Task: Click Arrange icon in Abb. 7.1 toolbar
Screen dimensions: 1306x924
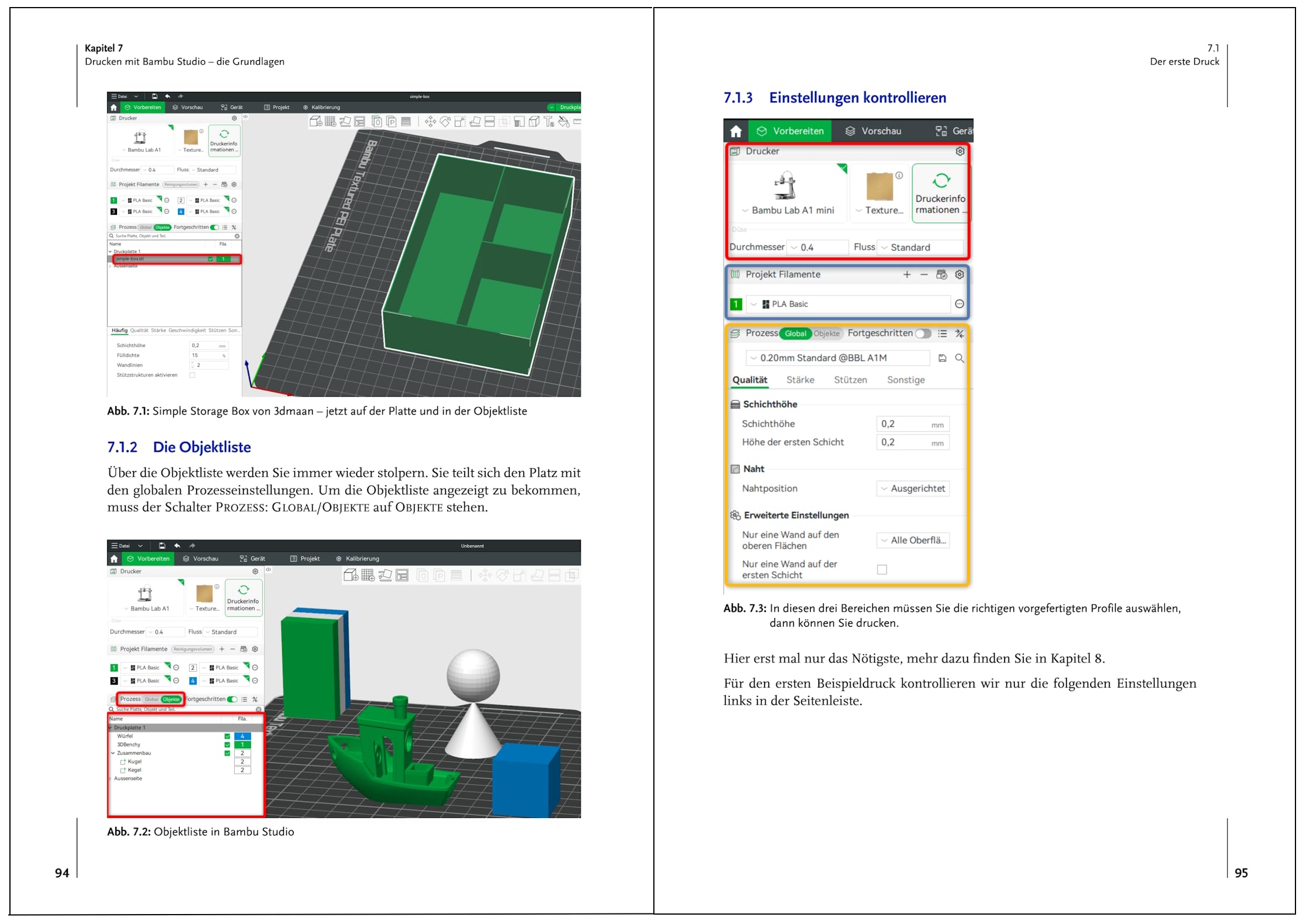Action: [360, 122]
